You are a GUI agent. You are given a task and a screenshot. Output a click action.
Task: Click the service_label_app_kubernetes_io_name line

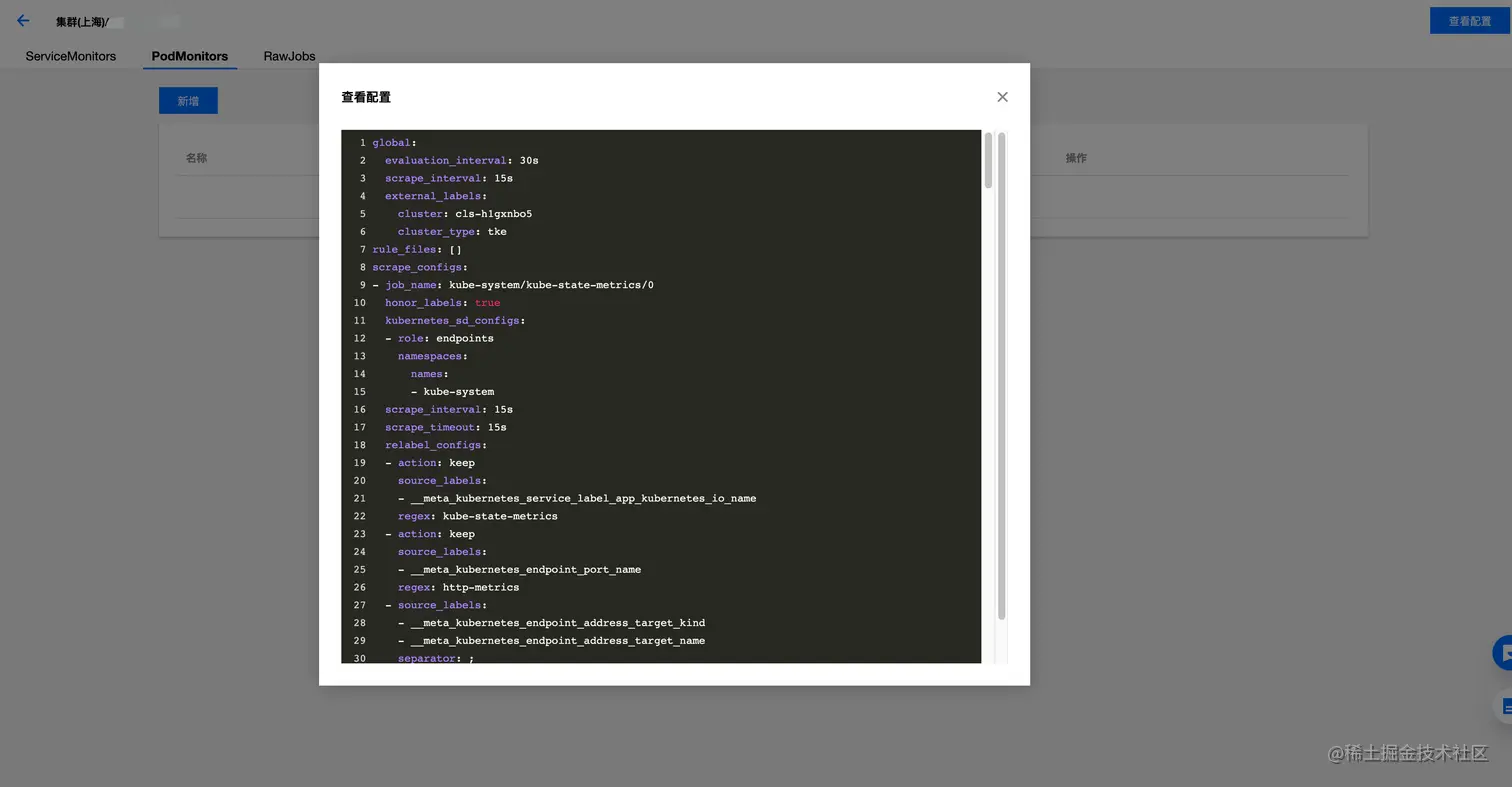click(577, 498)
